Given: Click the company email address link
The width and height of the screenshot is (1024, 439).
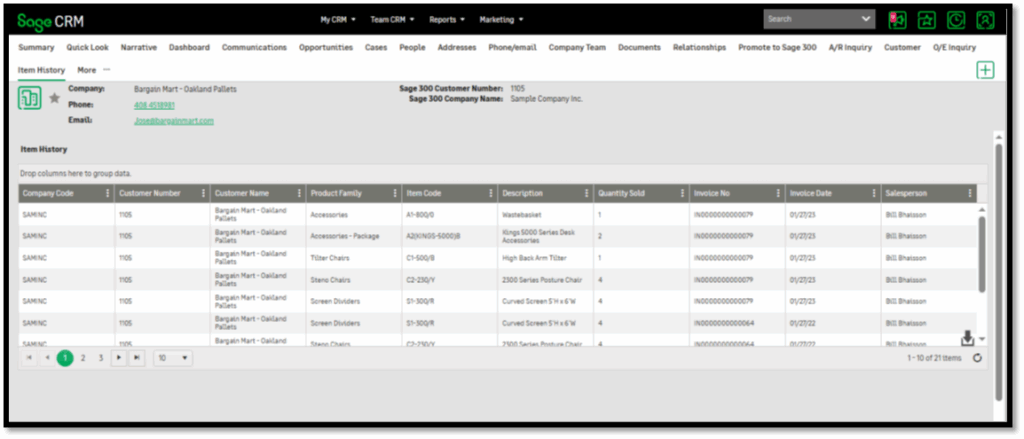Looking at the screenshot, I should (174, 121).
